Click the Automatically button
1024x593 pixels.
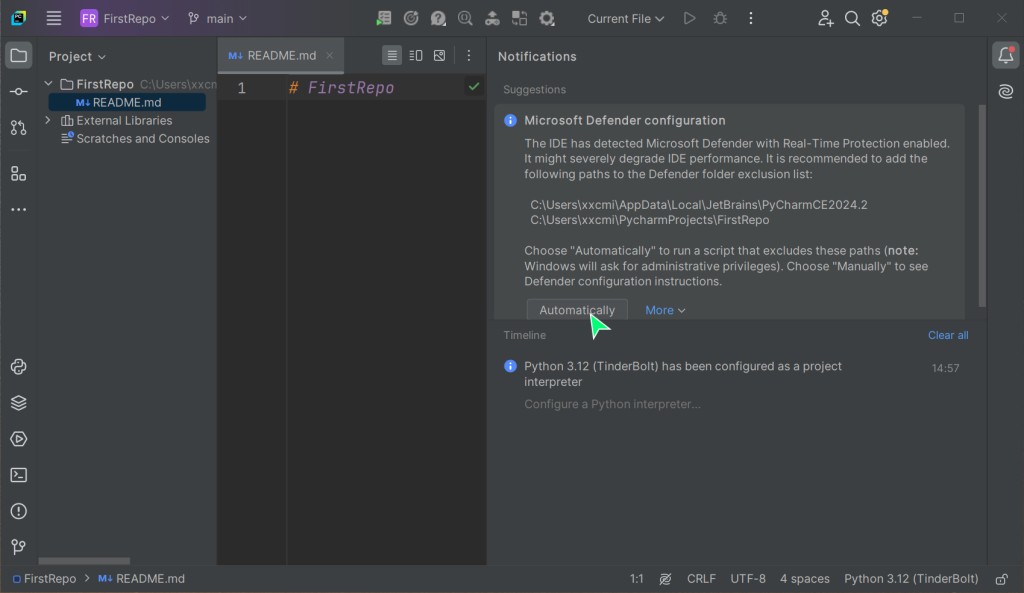coord(577,310)
